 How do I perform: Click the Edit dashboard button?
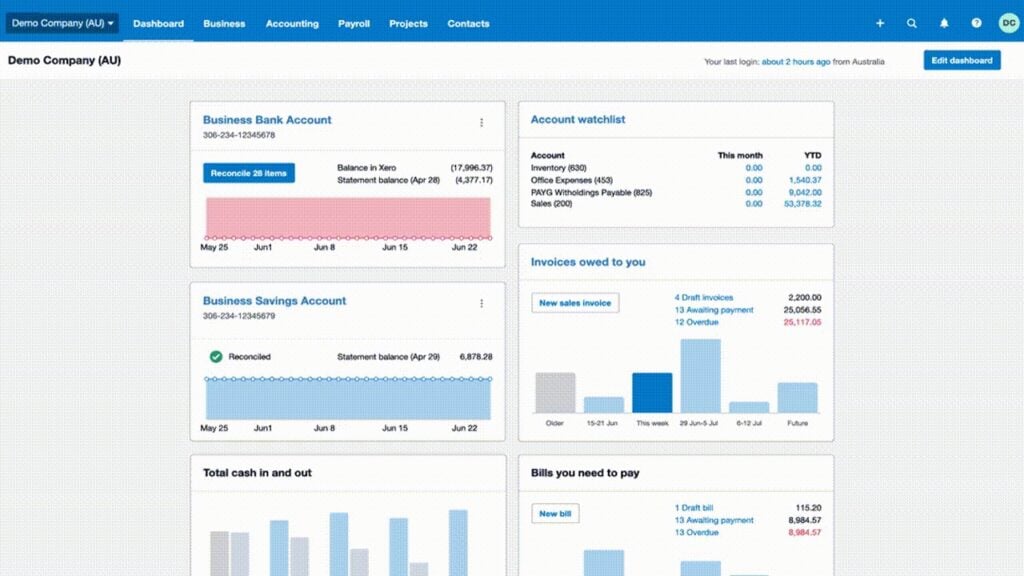[x=961, y=60]
